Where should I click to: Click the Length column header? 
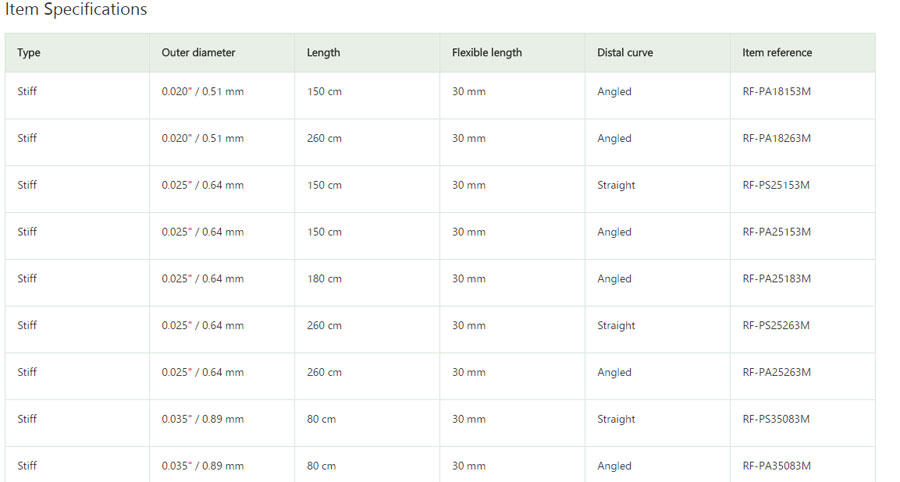click(323, 53)
